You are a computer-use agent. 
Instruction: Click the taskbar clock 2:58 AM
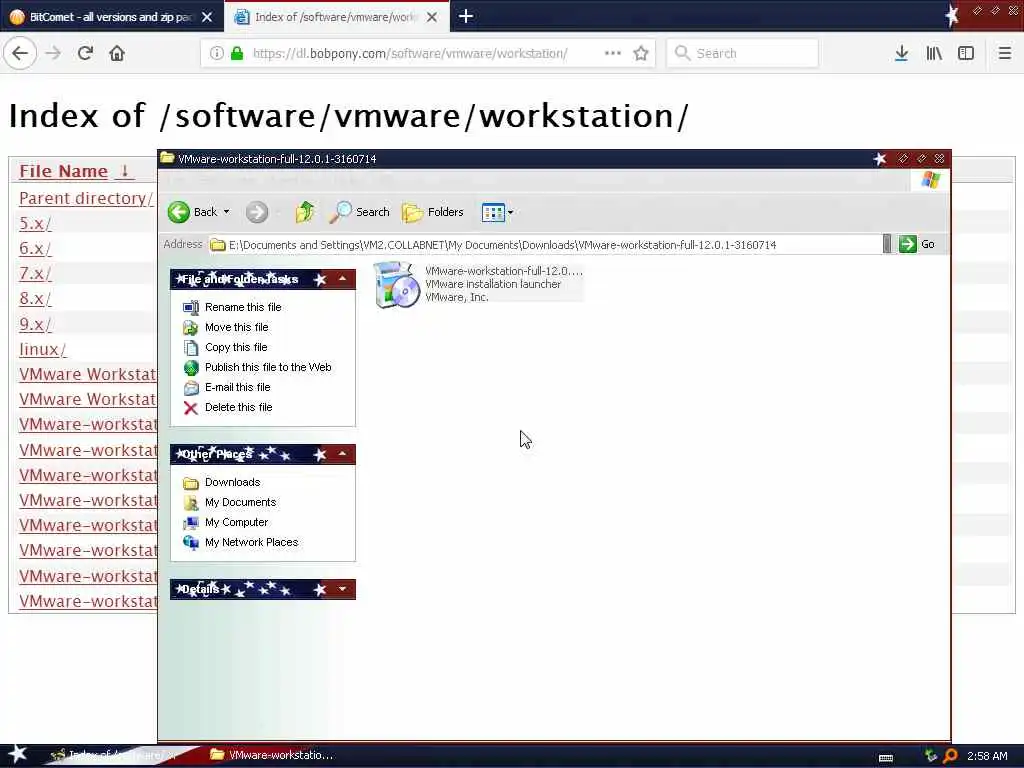[x=987, y=756]
